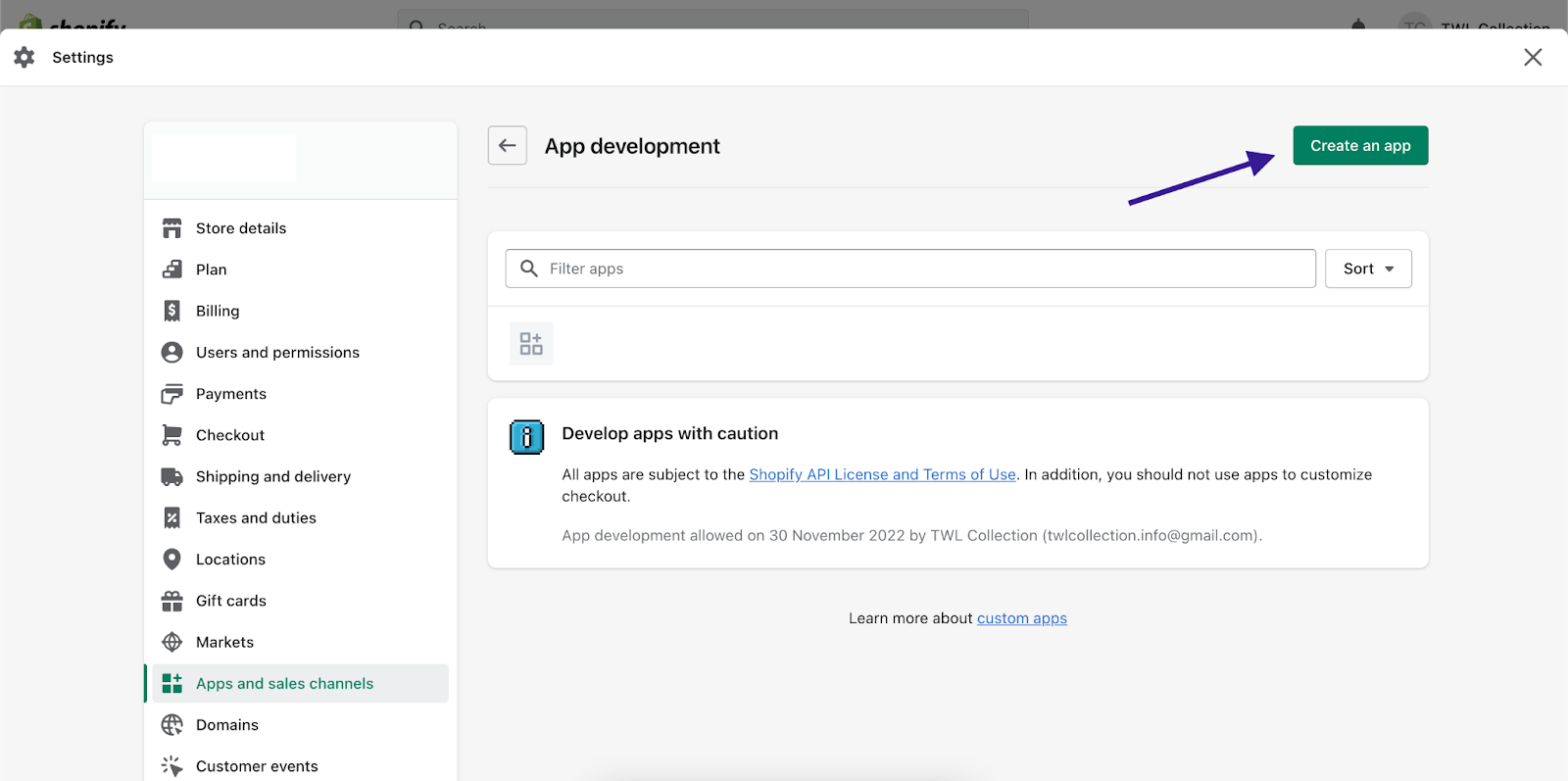Click the Gift cards present icon
Screen dimensions: 1568x781
point(171,601)
